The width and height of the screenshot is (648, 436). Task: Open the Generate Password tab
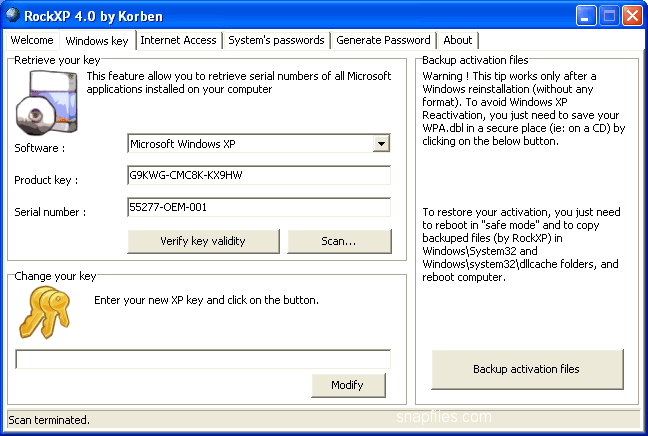click(x=383, y=41)
